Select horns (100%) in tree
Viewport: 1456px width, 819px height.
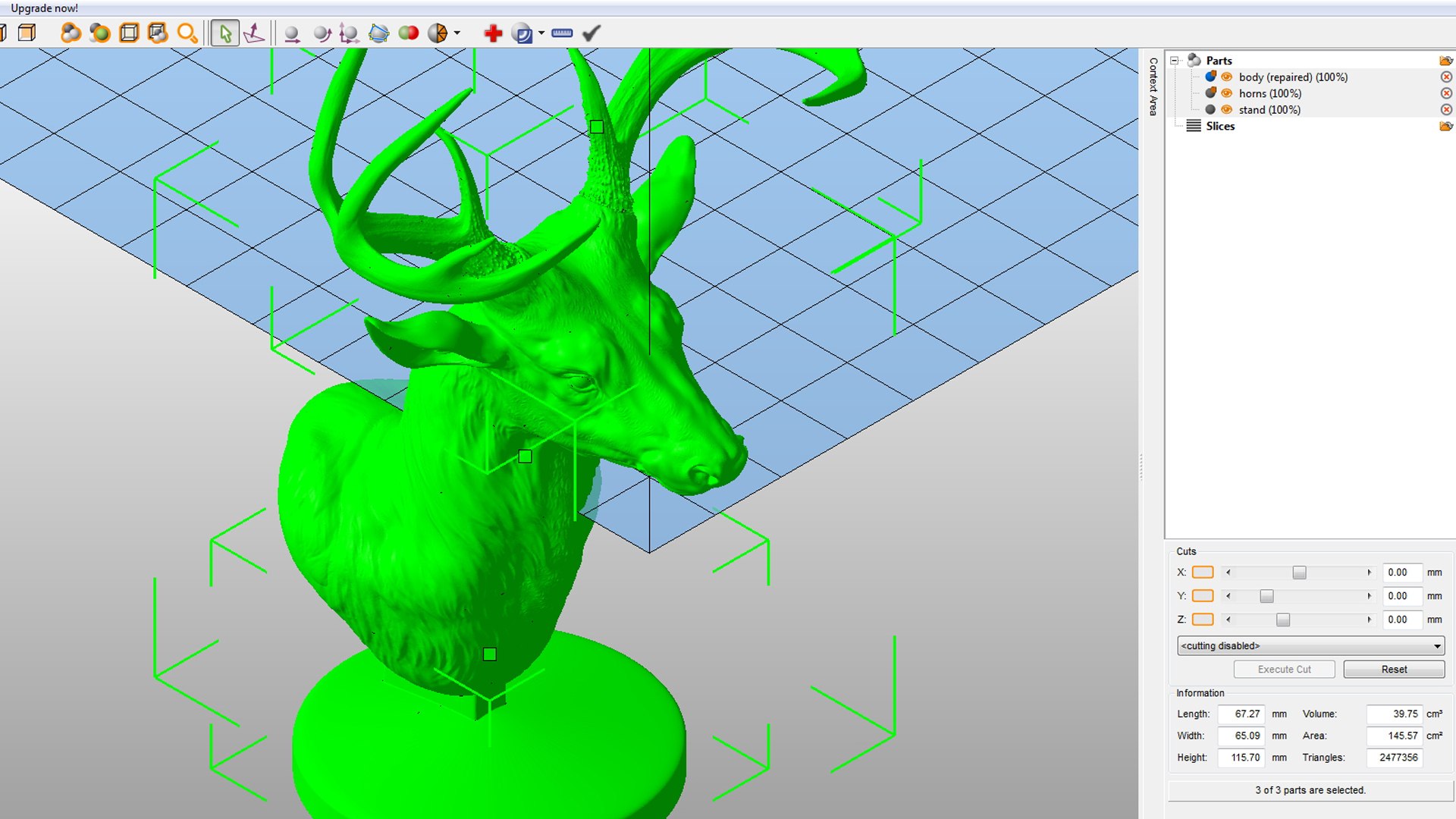tap(1270, 93)
